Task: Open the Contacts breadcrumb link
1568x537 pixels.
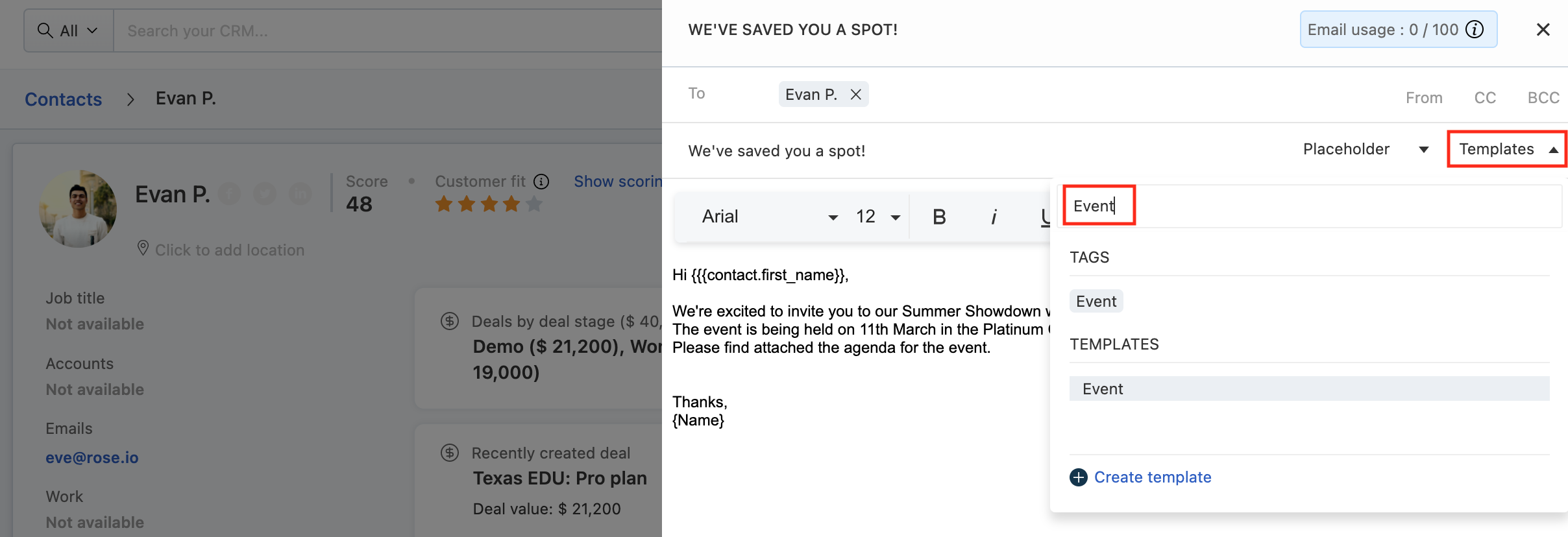Action: [63, 99]
